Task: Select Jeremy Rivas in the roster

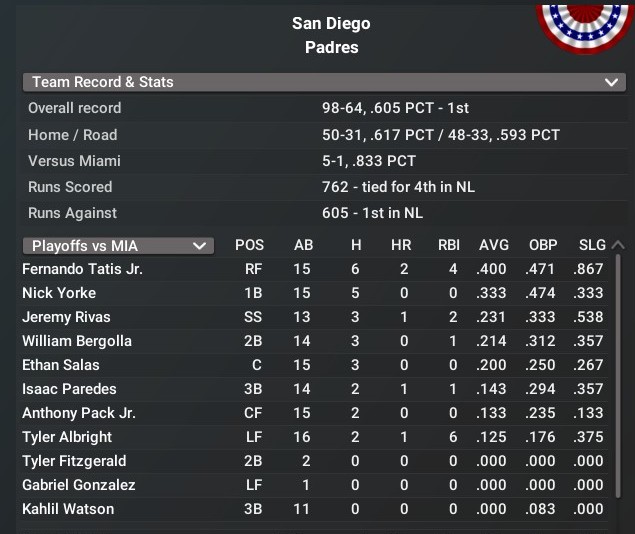Action: click(64, 317)
